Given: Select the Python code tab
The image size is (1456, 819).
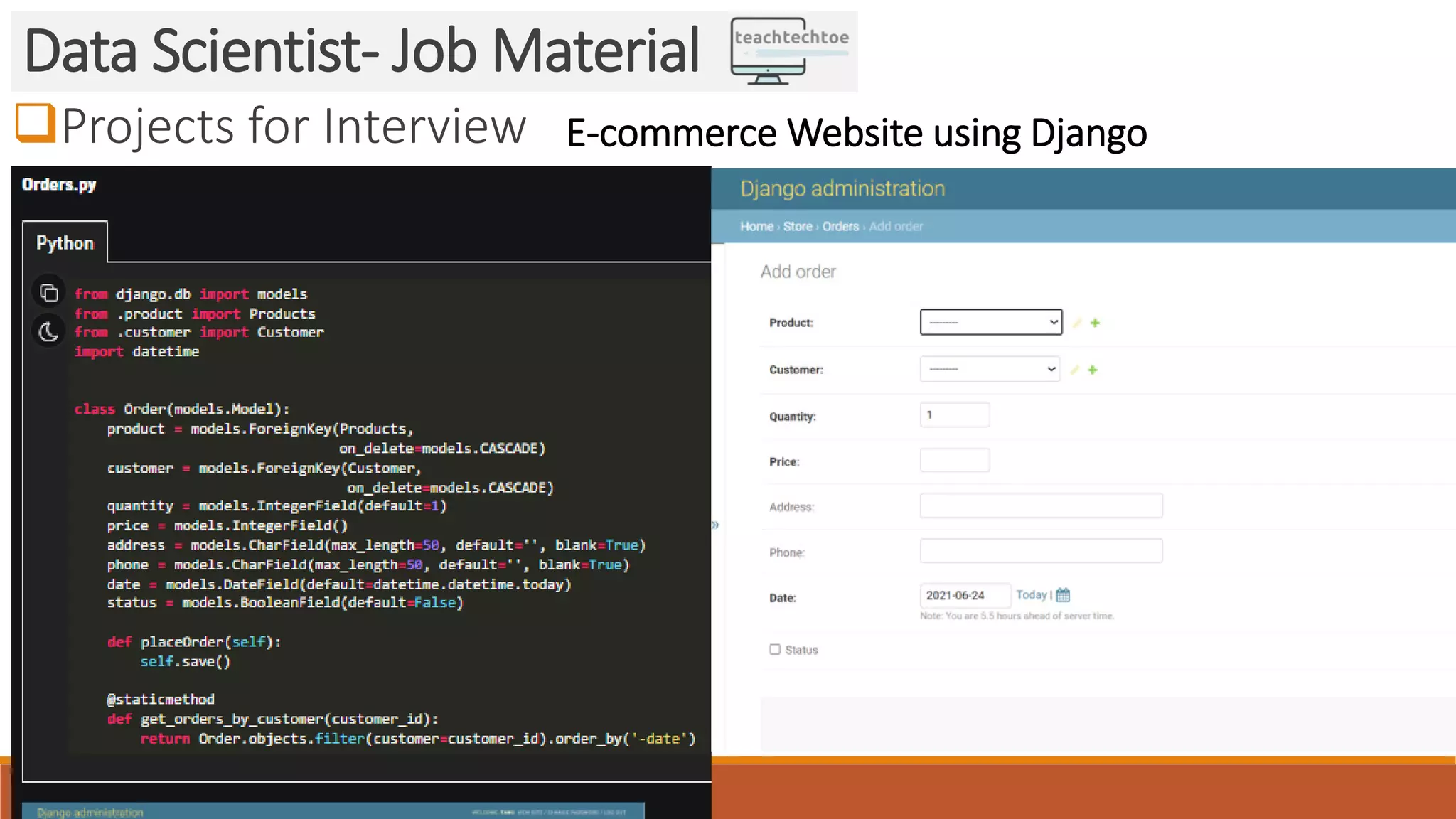Looking at the screenshot, I should (x=65, y=243).
